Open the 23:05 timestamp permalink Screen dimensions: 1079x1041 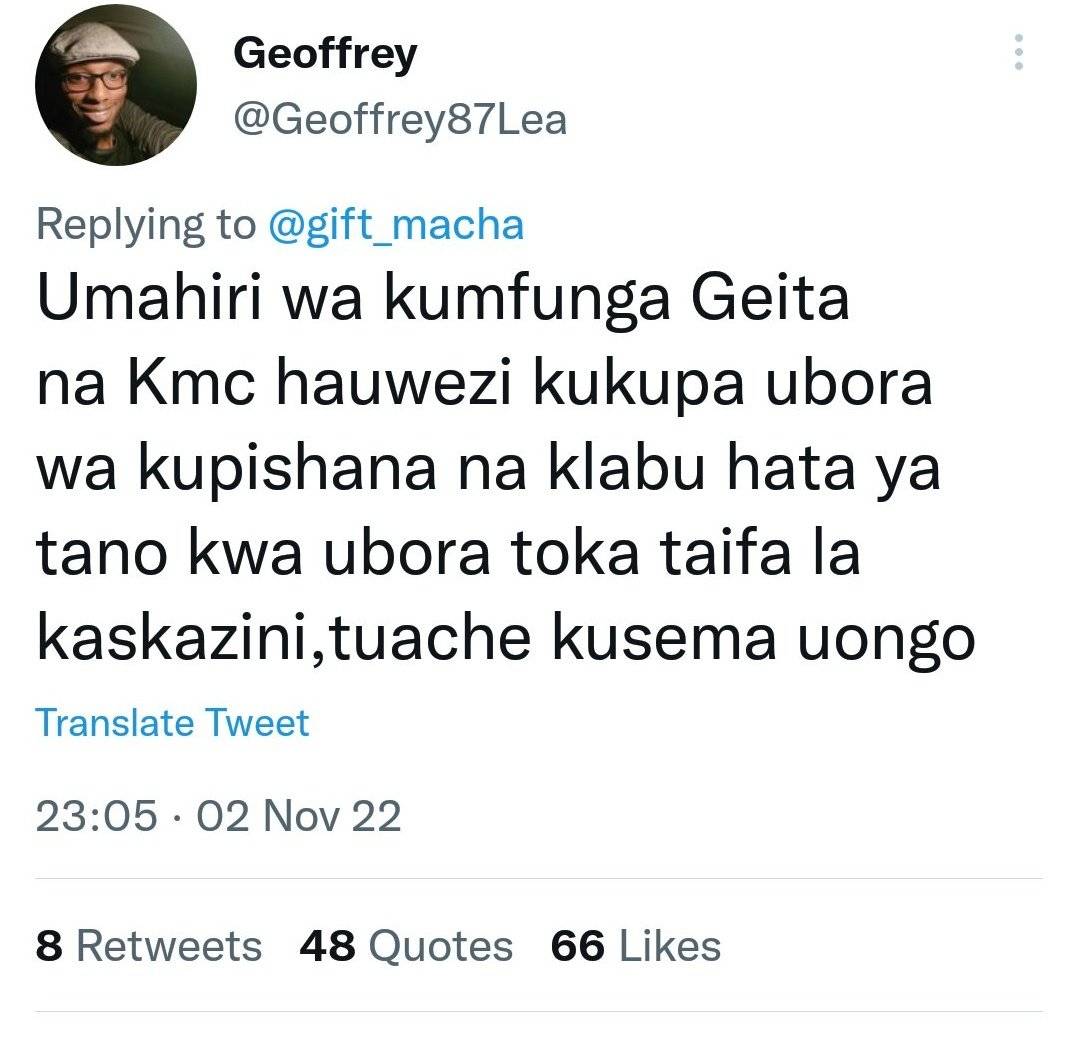[x=96, y=816]
